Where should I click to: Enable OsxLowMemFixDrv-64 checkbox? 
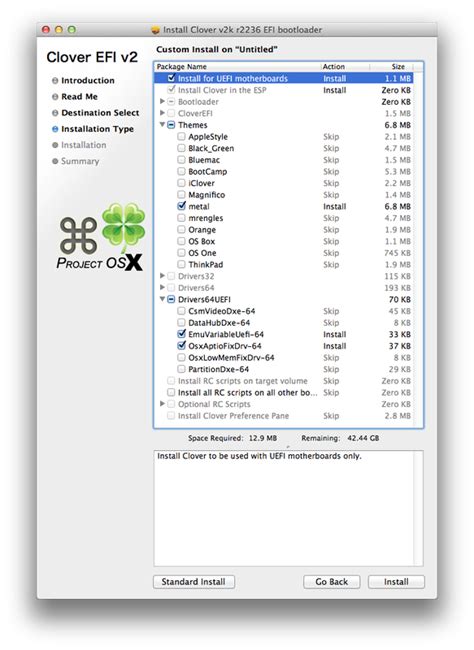coord(181,357)
